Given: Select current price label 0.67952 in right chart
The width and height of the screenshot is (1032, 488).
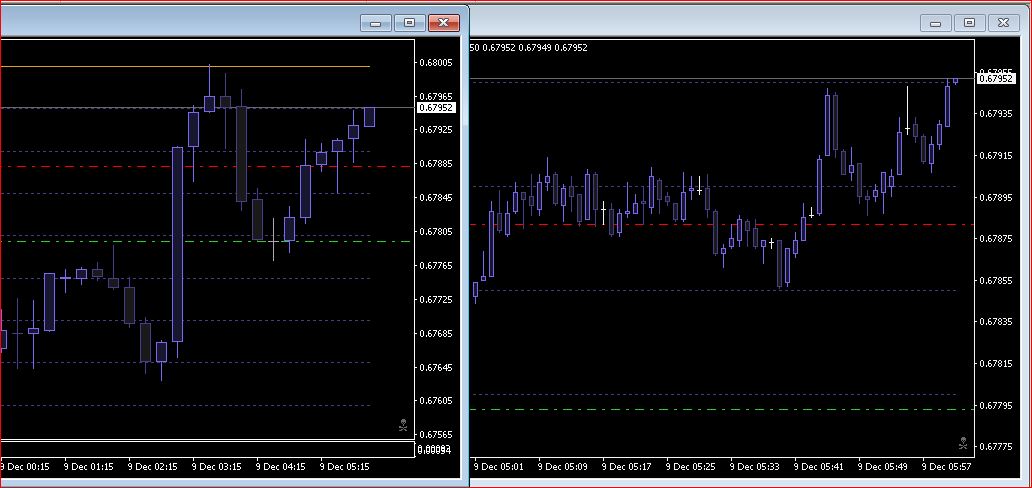Looking at the screenshot, I should (996, 78).
